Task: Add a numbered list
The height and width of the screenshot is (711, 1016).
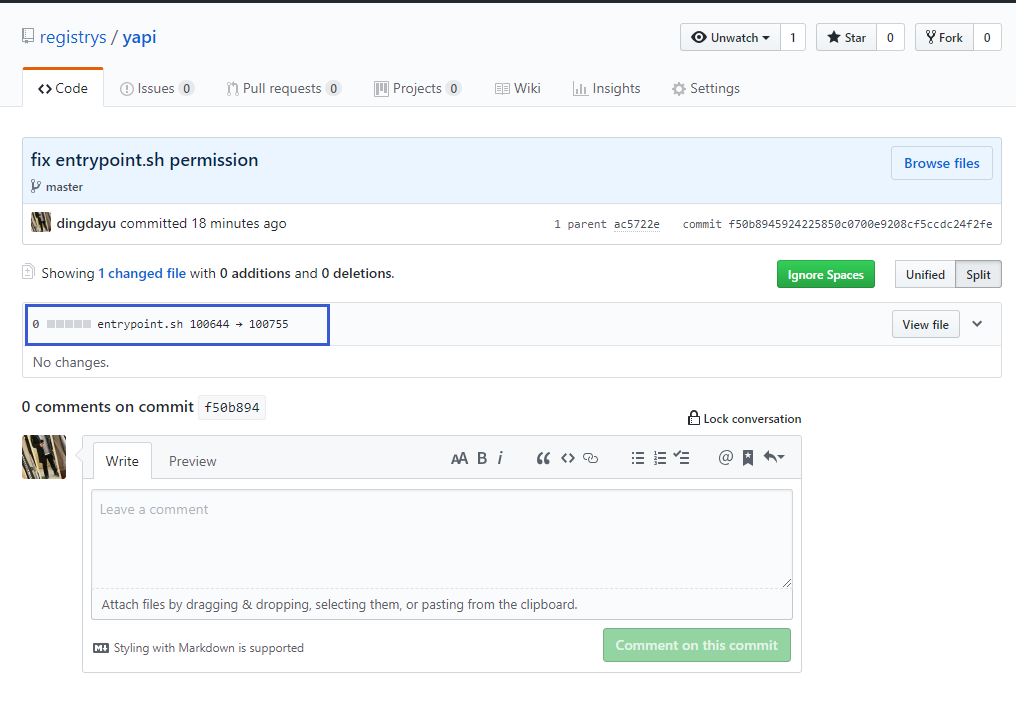Action: (660, 458)
